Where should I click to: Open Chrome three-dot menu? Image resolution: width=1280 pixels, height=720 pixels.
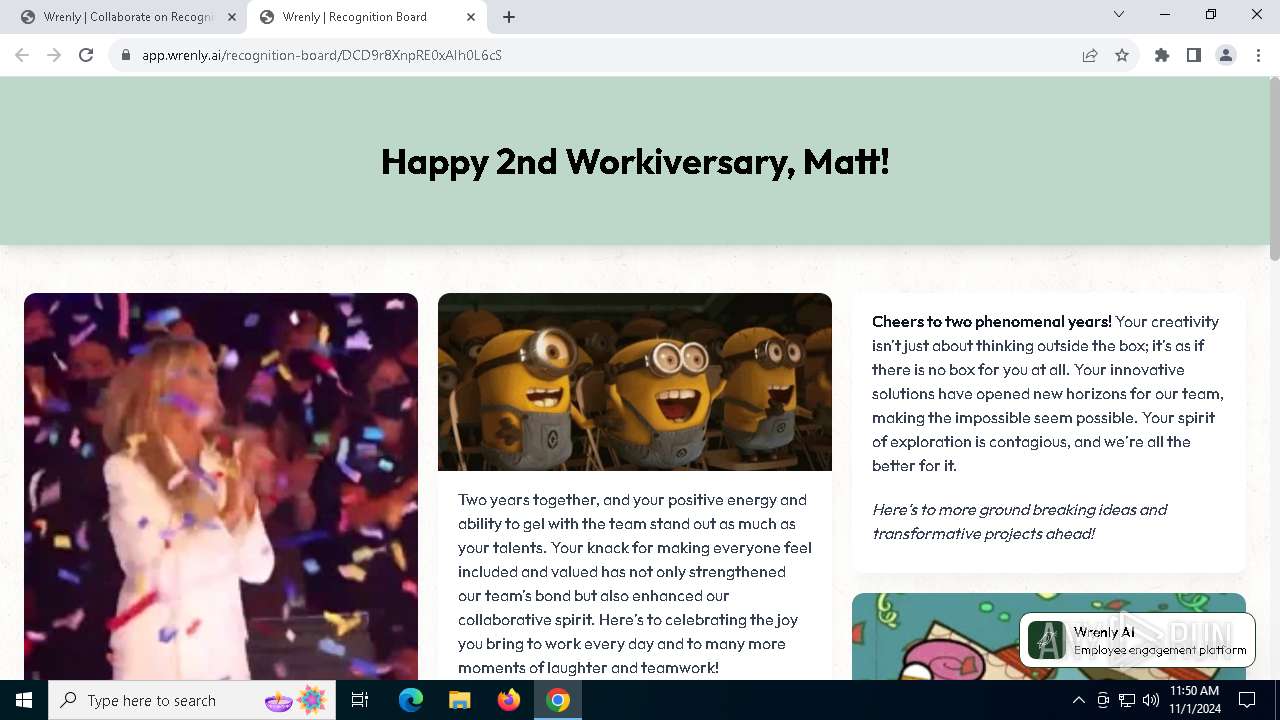[1258, 55]
